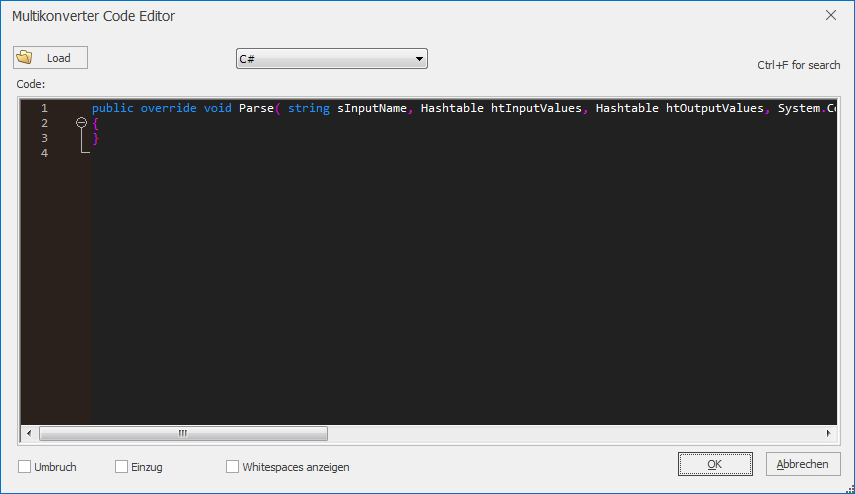855x494 pixels.
Task: Click 'htOutputValues' in the code
Action: coord(714,108)
